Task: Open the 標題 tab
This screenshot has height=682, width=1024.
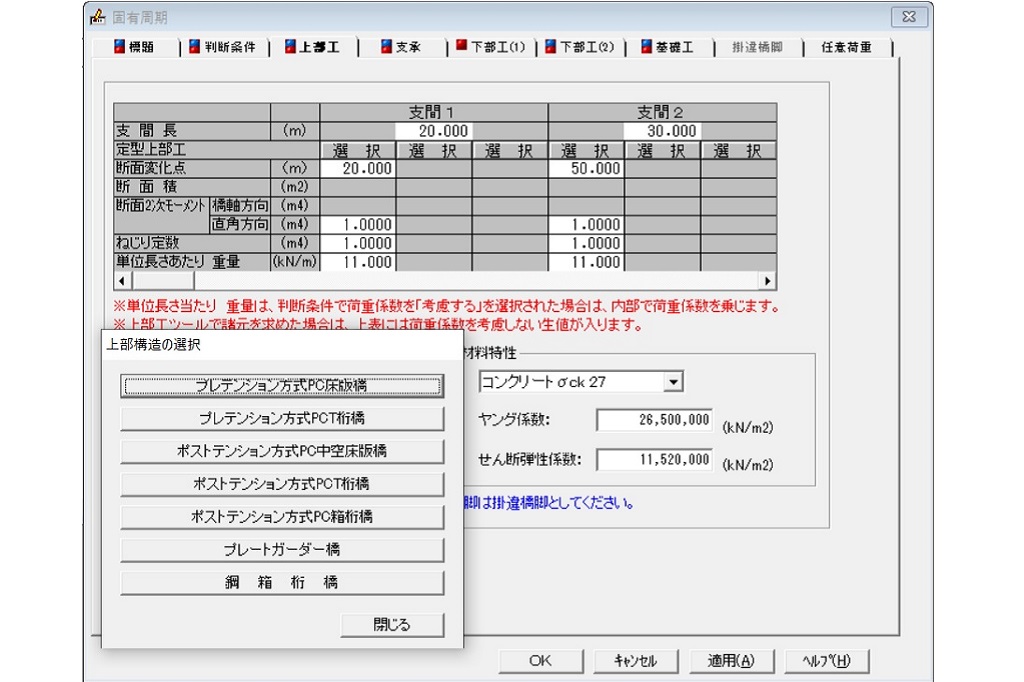Action: [x=135, y=47]
